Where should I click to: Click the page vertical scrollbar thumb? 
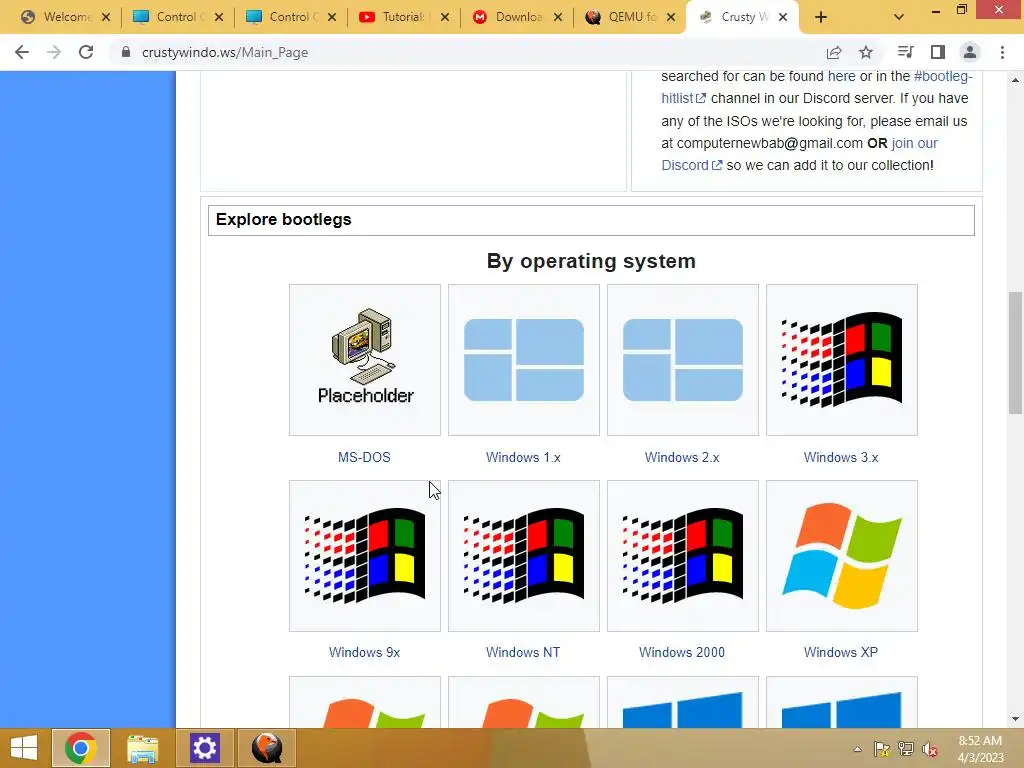[1015, 353]
